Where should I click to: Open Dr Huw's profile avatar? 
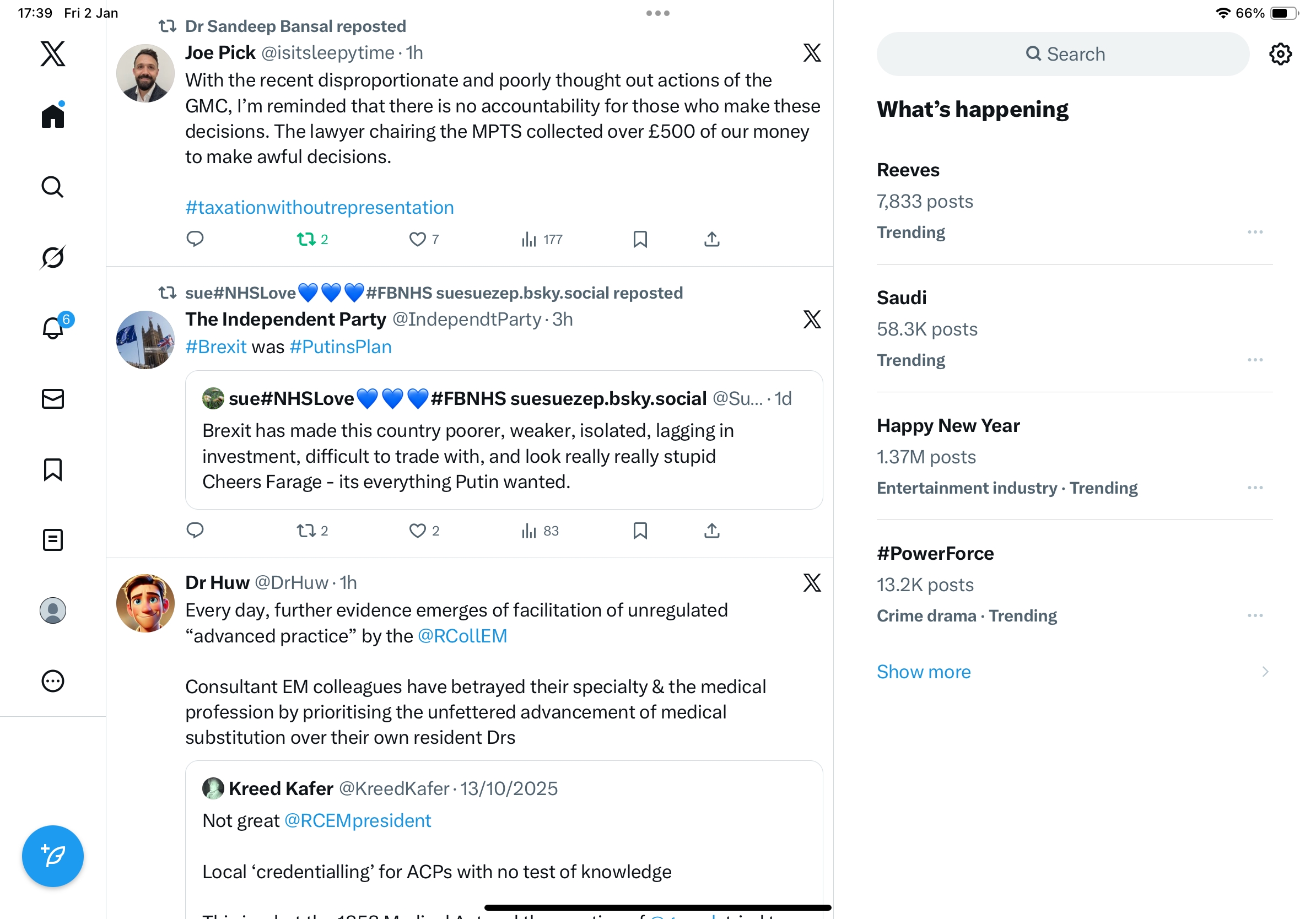coord(145,603)
